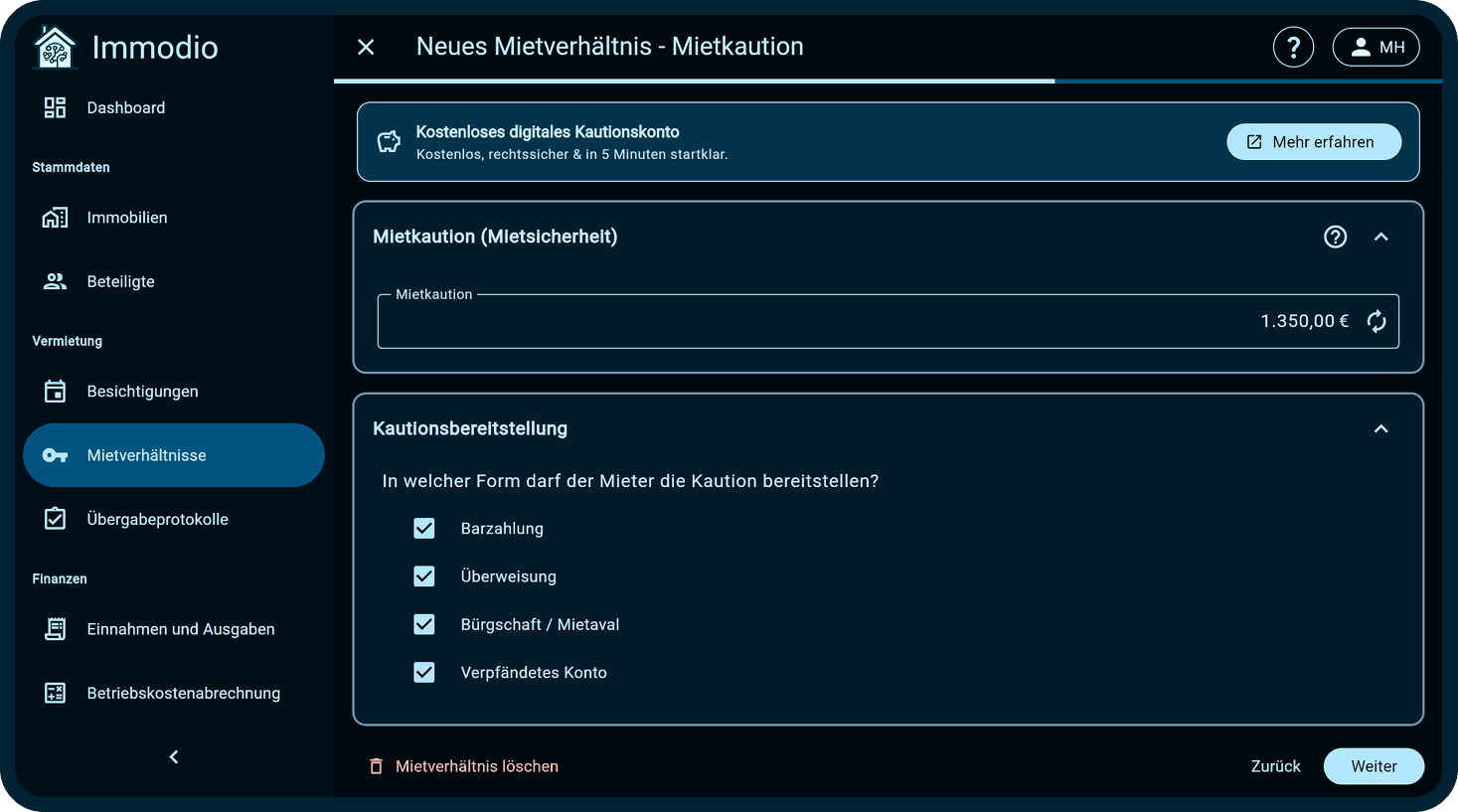This screenshot has width=1458, height=812.
Task: Recalculate Mietkaution with the refresh icon
Action: tap(1377, 321)
